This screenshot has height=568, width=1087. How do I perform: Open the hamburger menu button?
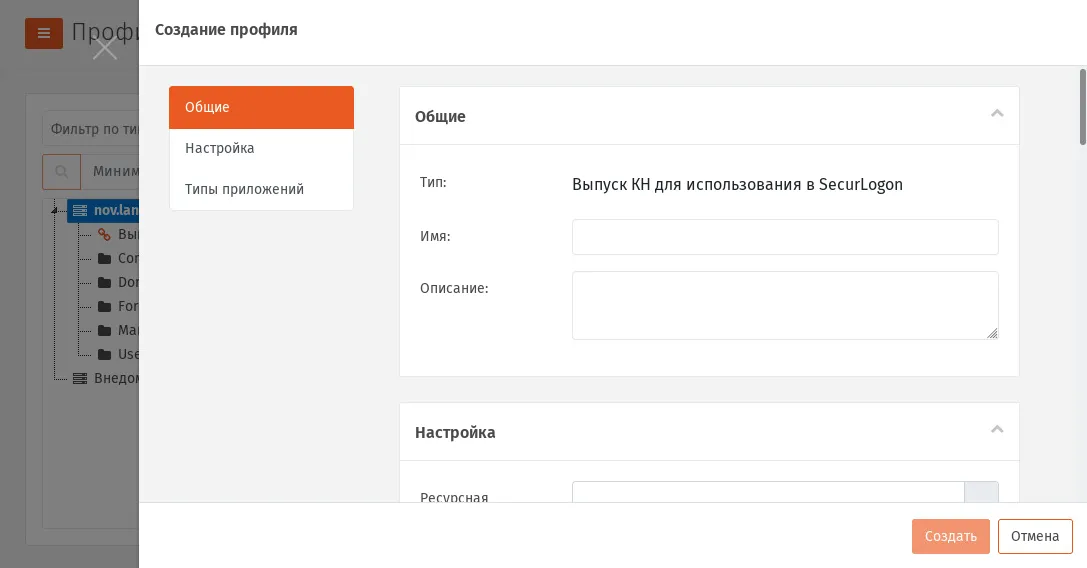[x=44, y=33]
